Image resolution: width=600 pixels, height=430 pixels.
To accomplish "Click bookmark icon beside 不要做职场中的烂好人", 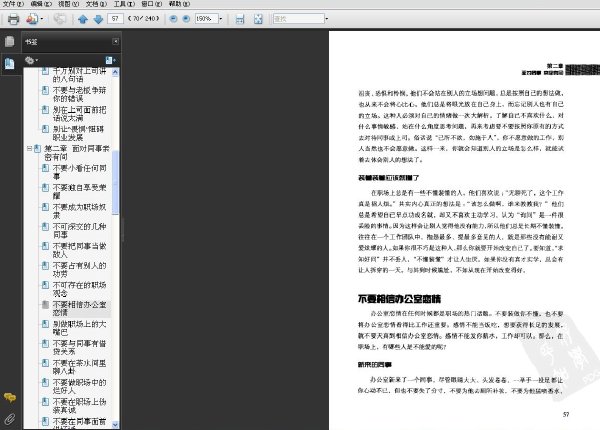I will click(x=45, y=383).
